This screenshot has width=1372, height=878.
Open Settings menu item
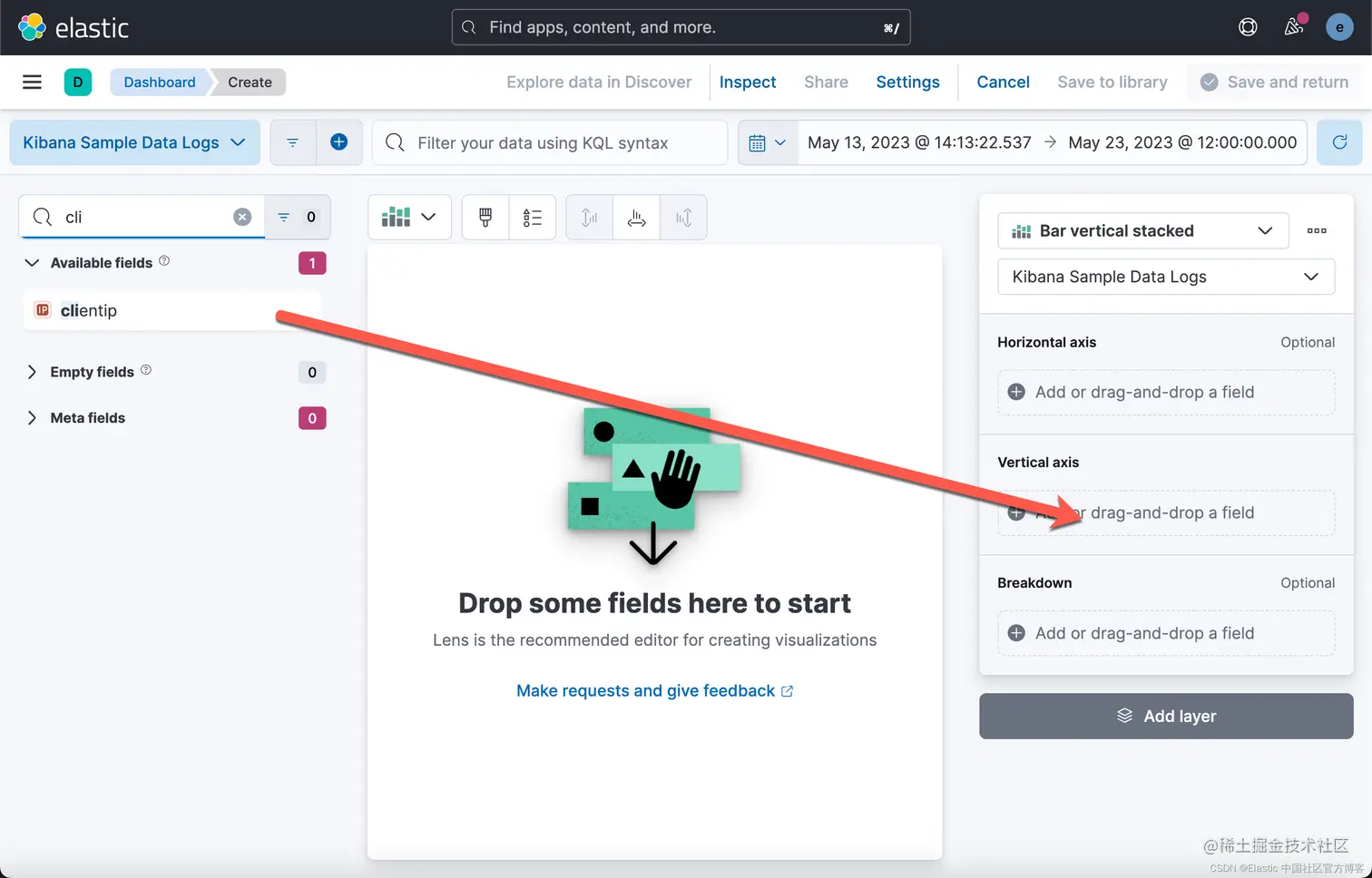pyautogui.click(x=907, y=82)
